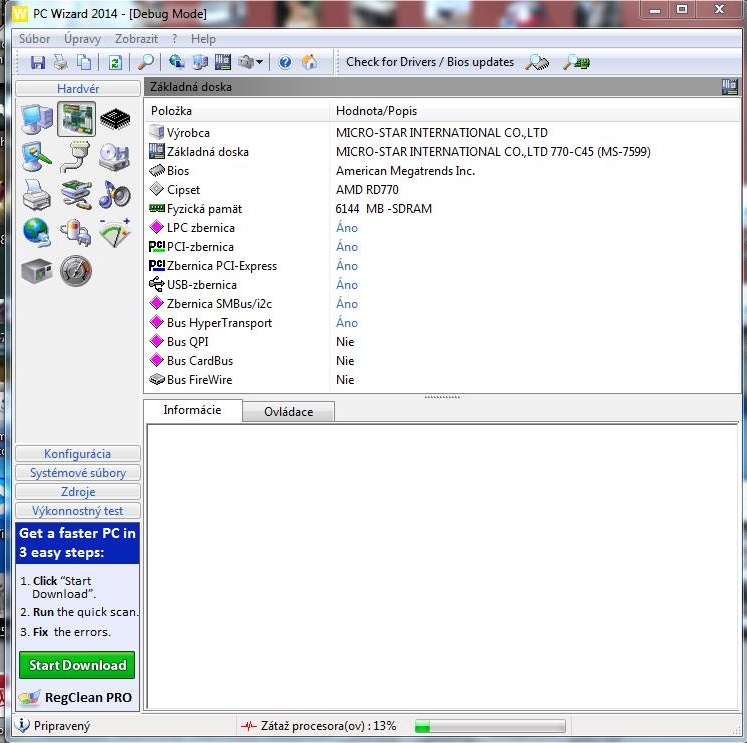Expand the Konfigurácia section
Image resolution: width=747 pixels, height=743 pixels.
(78, 454)
